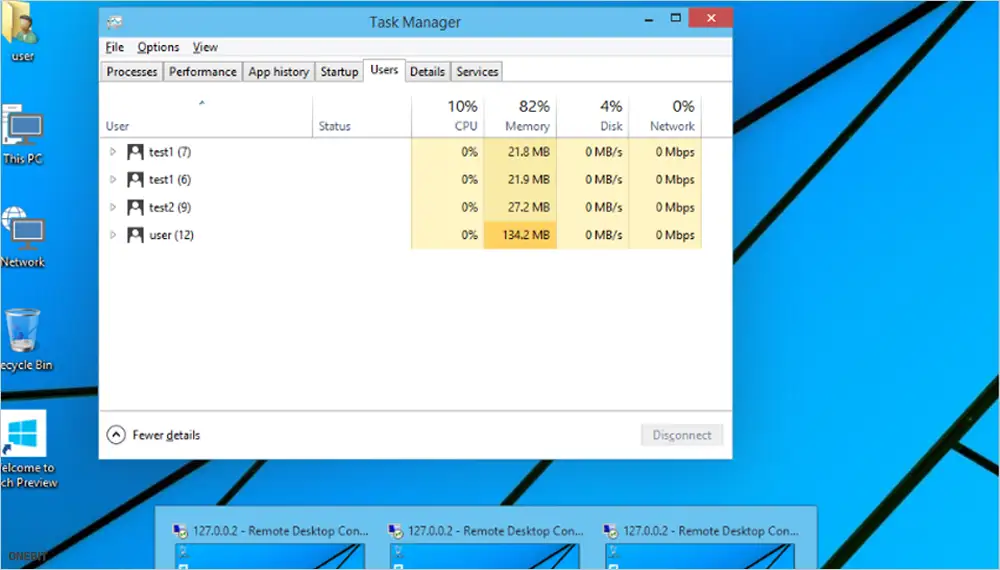This screenshot has height=570, width=1000.
Task: Open the Options menu
Action: point(158,47)
